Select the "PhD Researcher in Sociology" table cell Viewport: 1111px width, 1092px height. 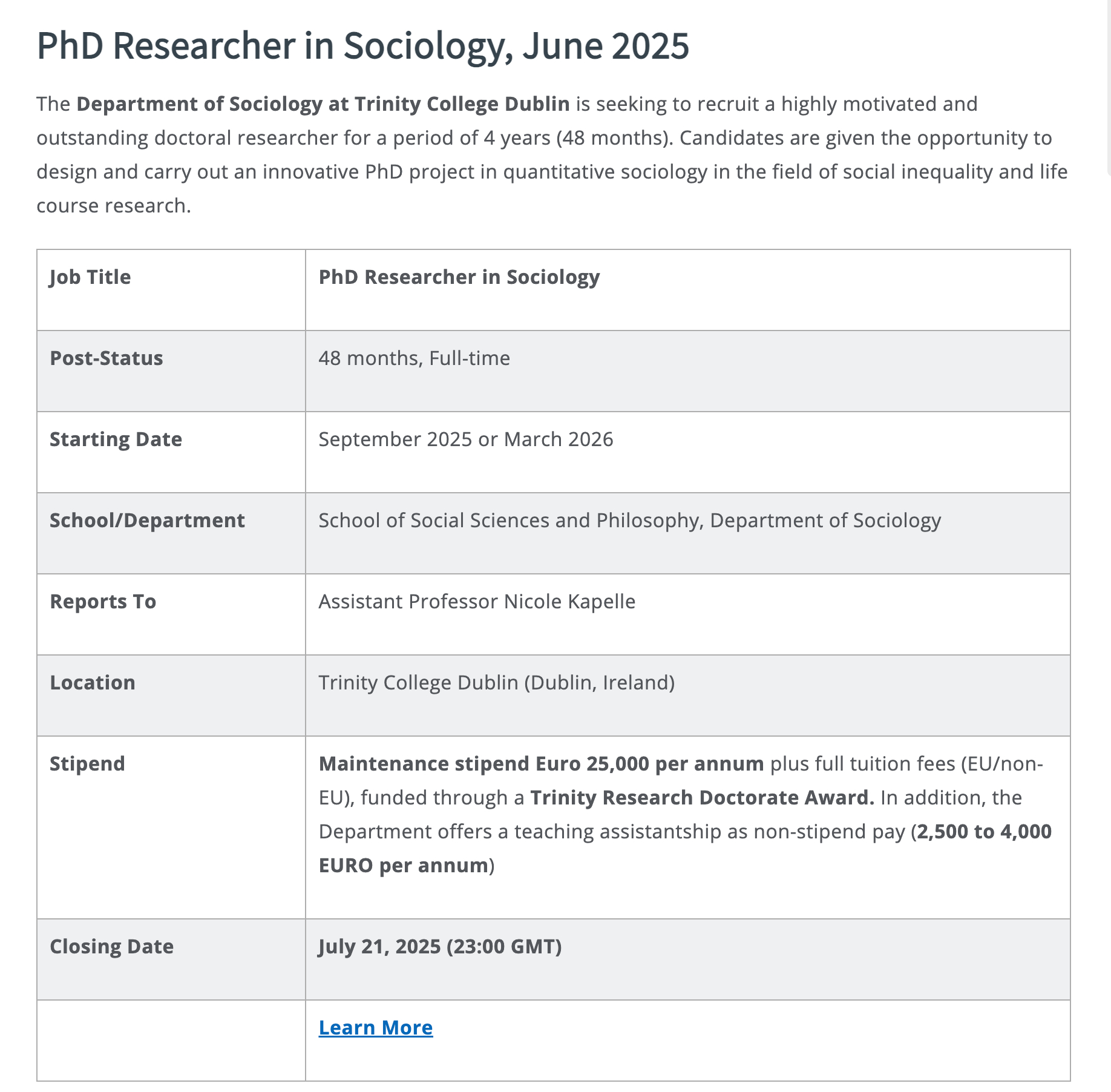(459, 277)
